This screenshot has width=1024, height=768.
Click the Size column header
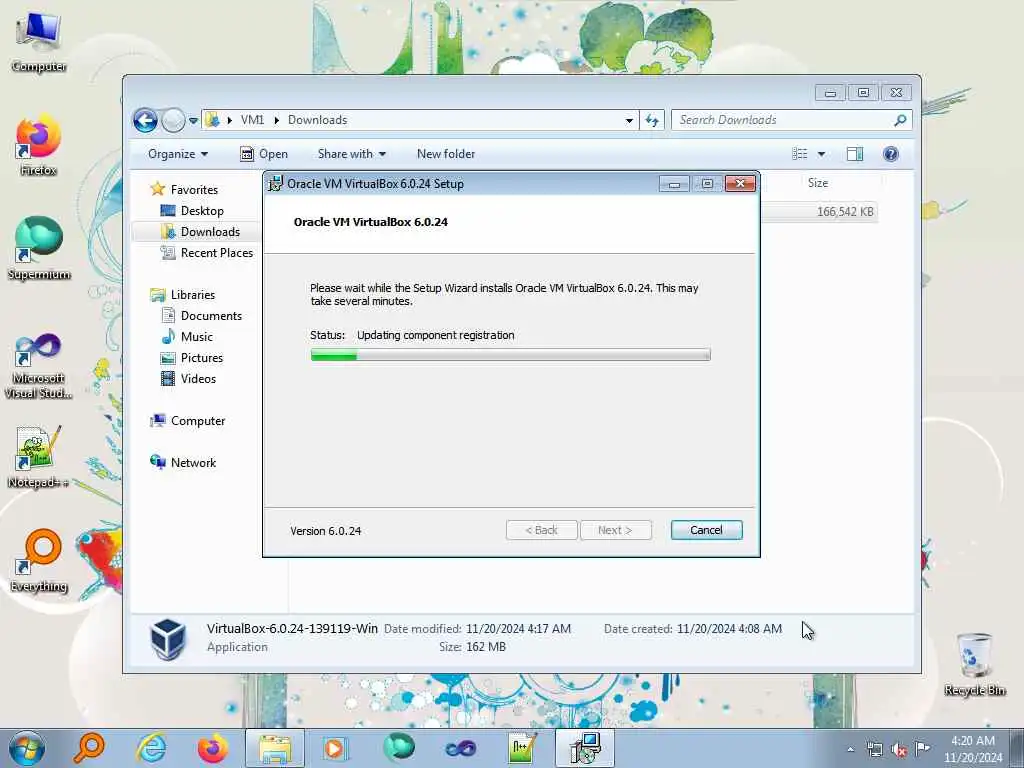(x=818, y=183)
